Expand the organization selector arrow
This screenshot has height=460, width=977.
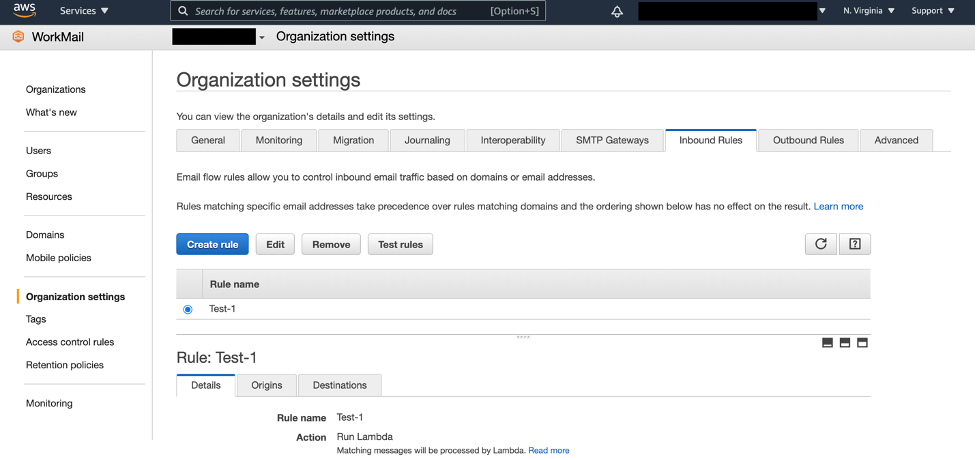tap(262, 38)
